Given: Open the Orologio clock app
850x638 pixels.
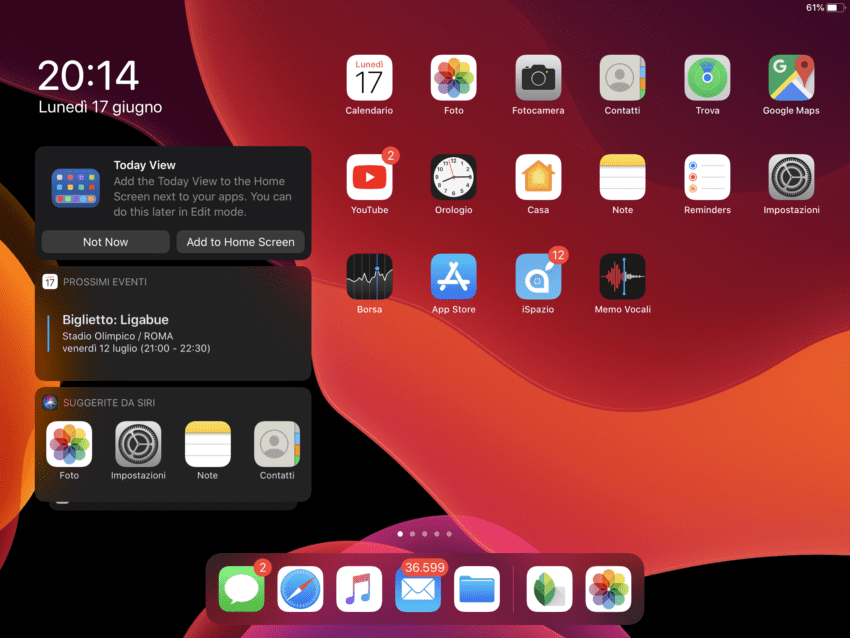Looking at the screenshot, I should [454, 177].
